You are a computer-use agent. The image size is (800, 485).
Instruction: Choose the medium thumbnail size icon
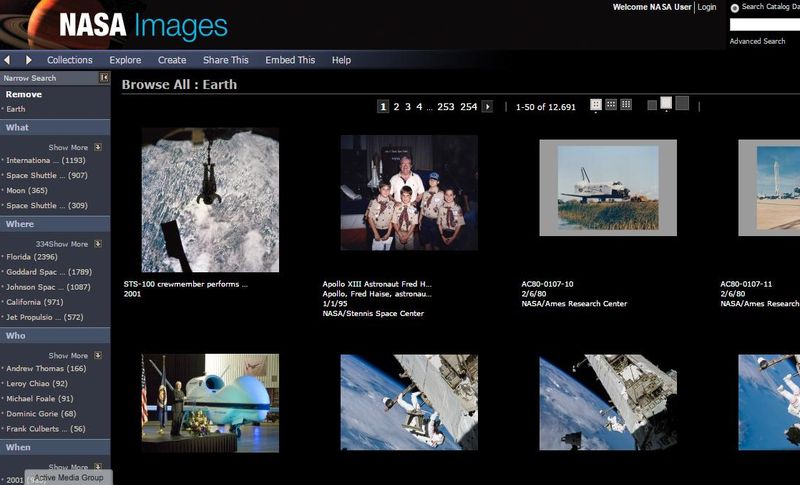point(666,103)
